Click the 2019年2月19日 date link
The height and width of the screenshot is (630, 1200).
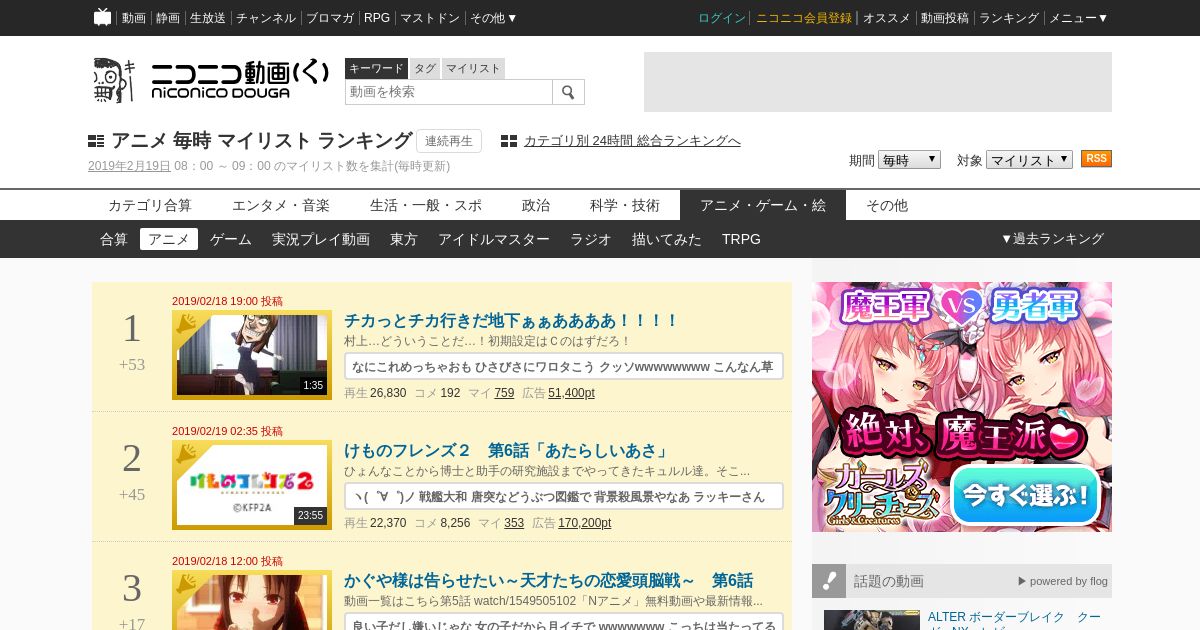click(x=129, y=166)
